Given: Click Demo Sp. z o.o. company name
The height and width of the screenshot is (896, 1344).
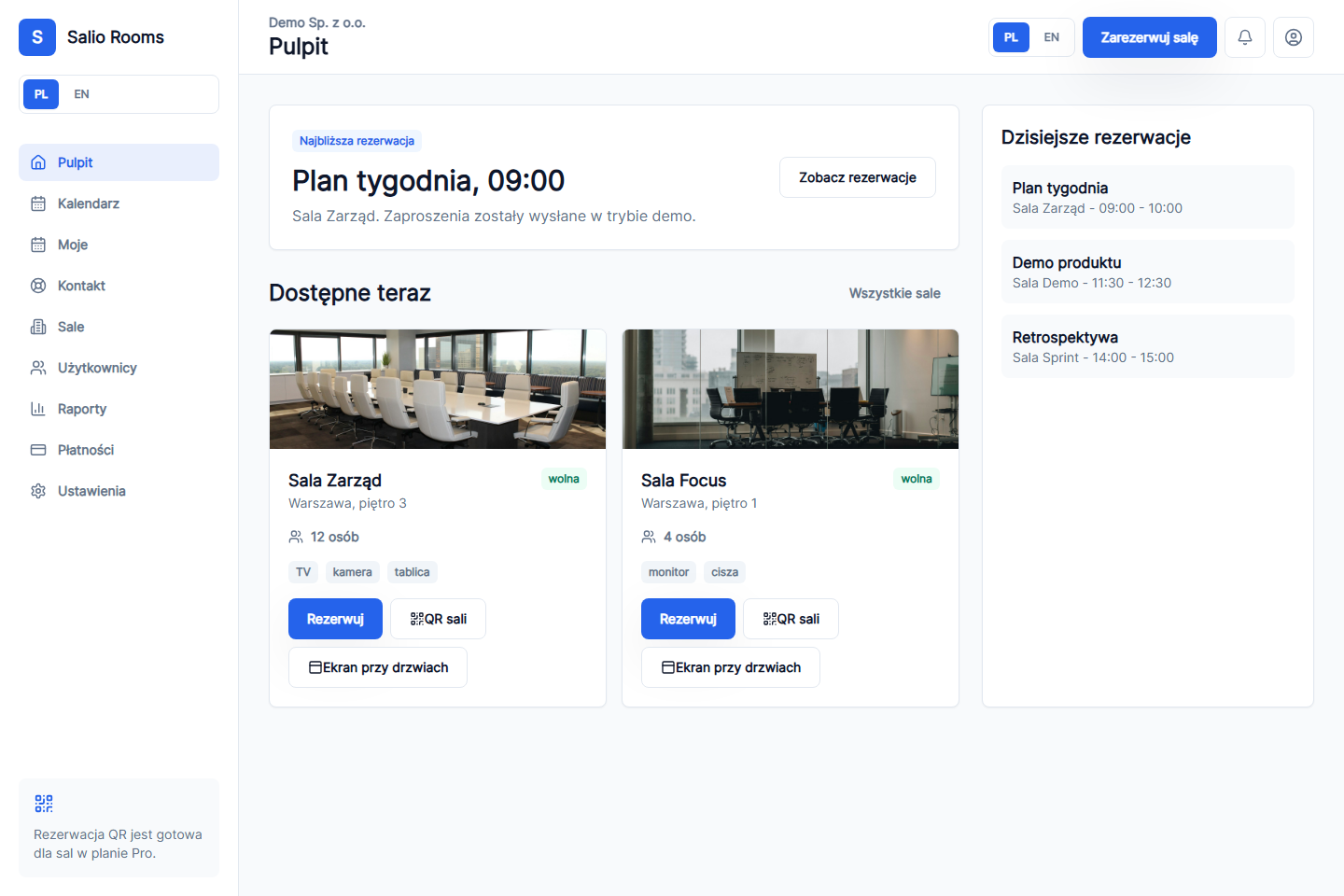Looking at the screenshot, I should [x=317, y=22].
